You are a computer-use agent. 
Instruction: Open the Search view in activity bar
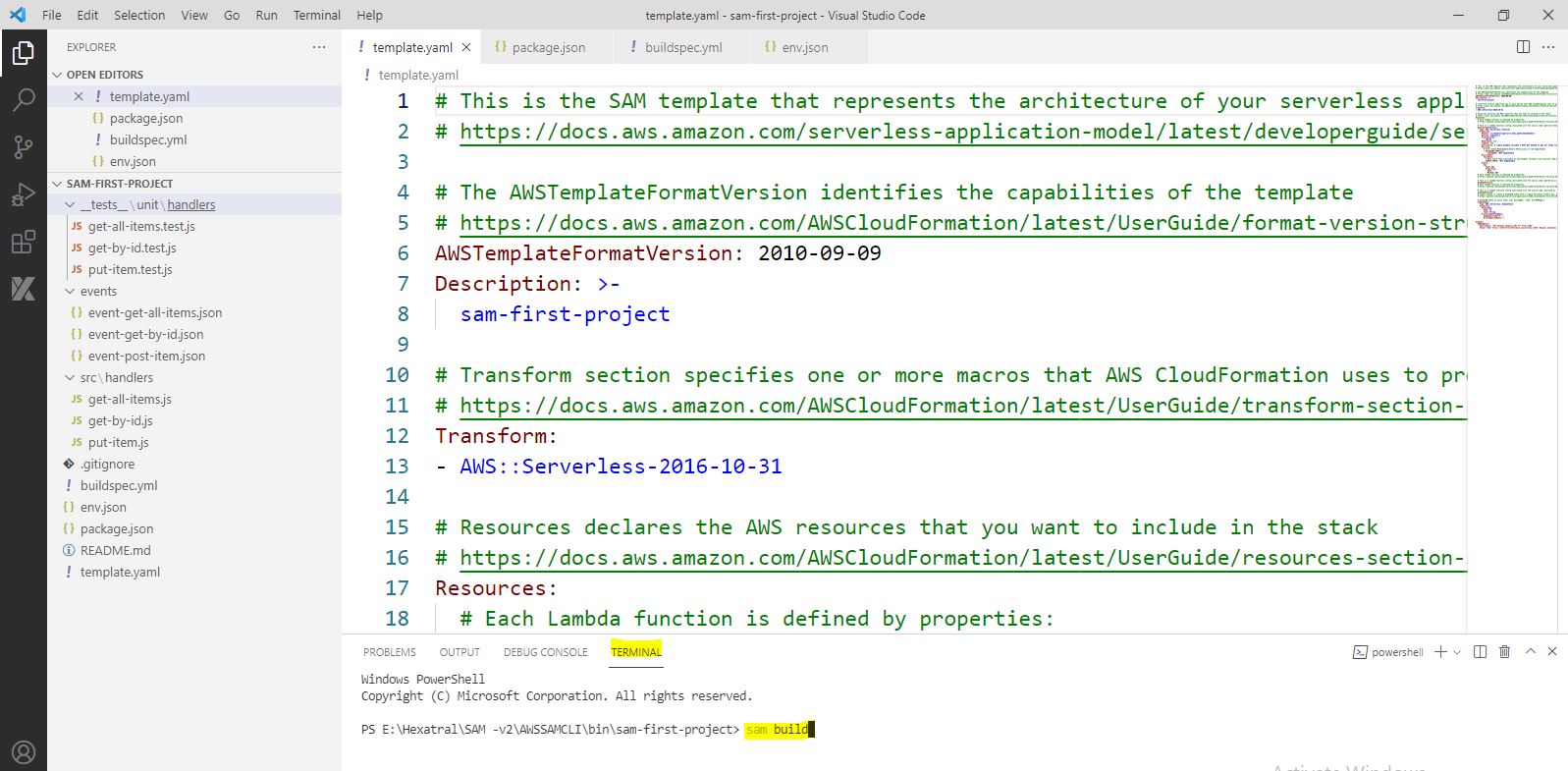coord(24,99)
